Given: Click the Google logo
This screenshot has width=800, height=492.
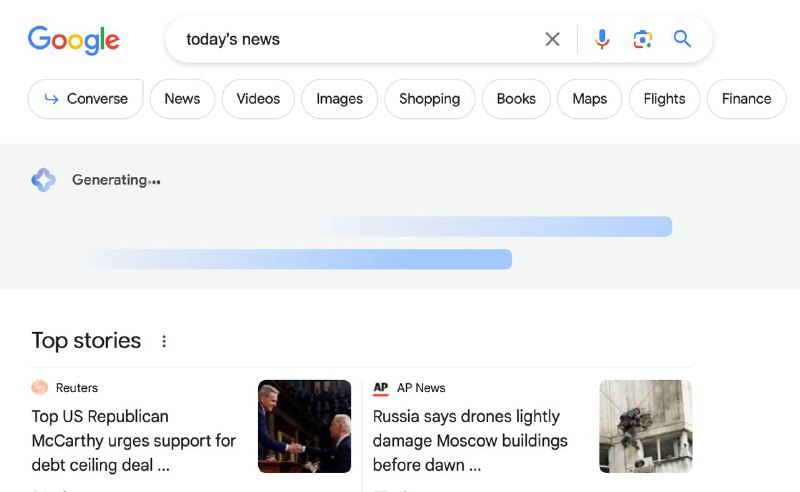Looking at the screenshot, I should click(x=74, y=40).
